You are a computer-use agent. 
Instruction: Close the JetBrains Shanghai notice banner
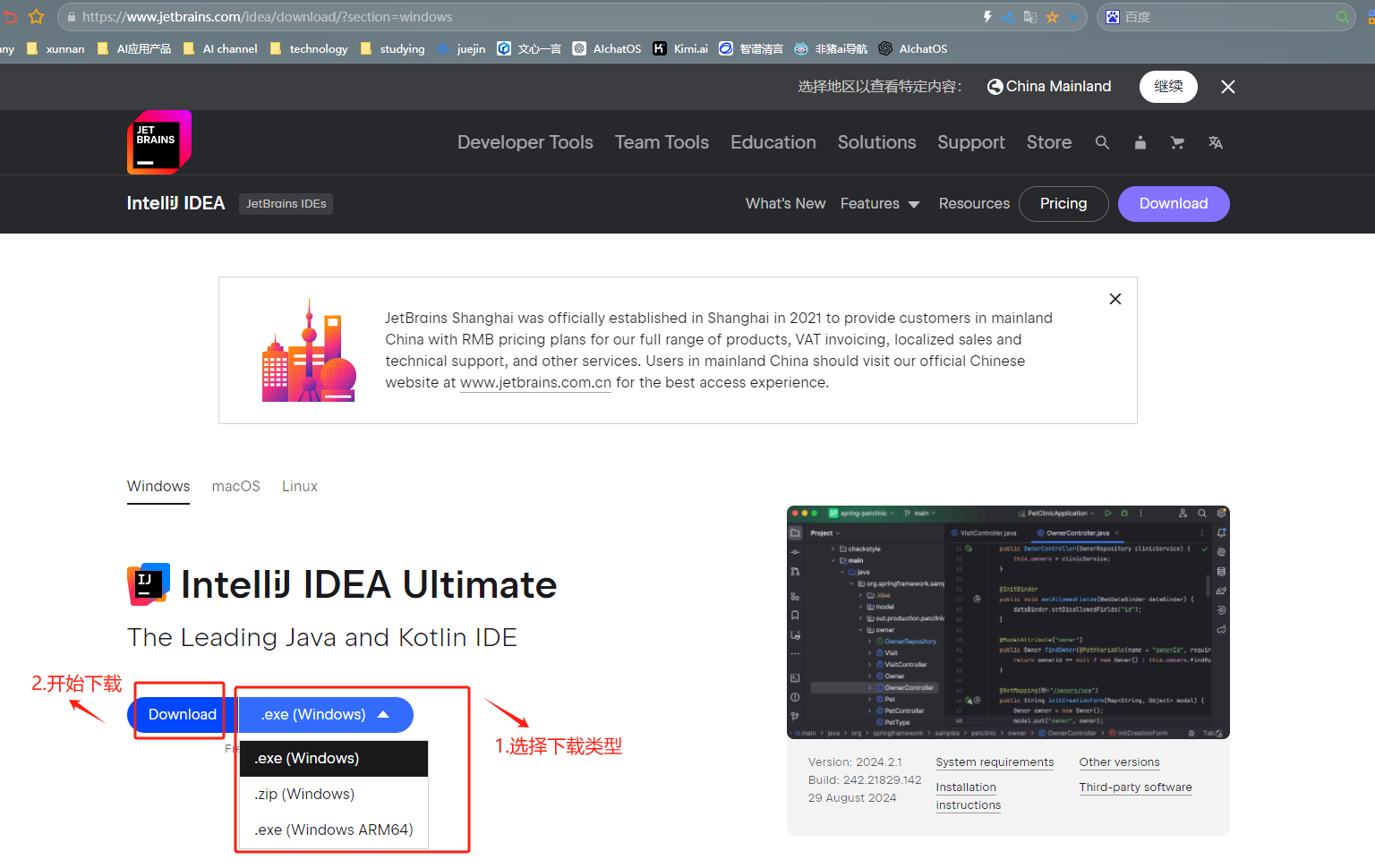coord(1115,299)
